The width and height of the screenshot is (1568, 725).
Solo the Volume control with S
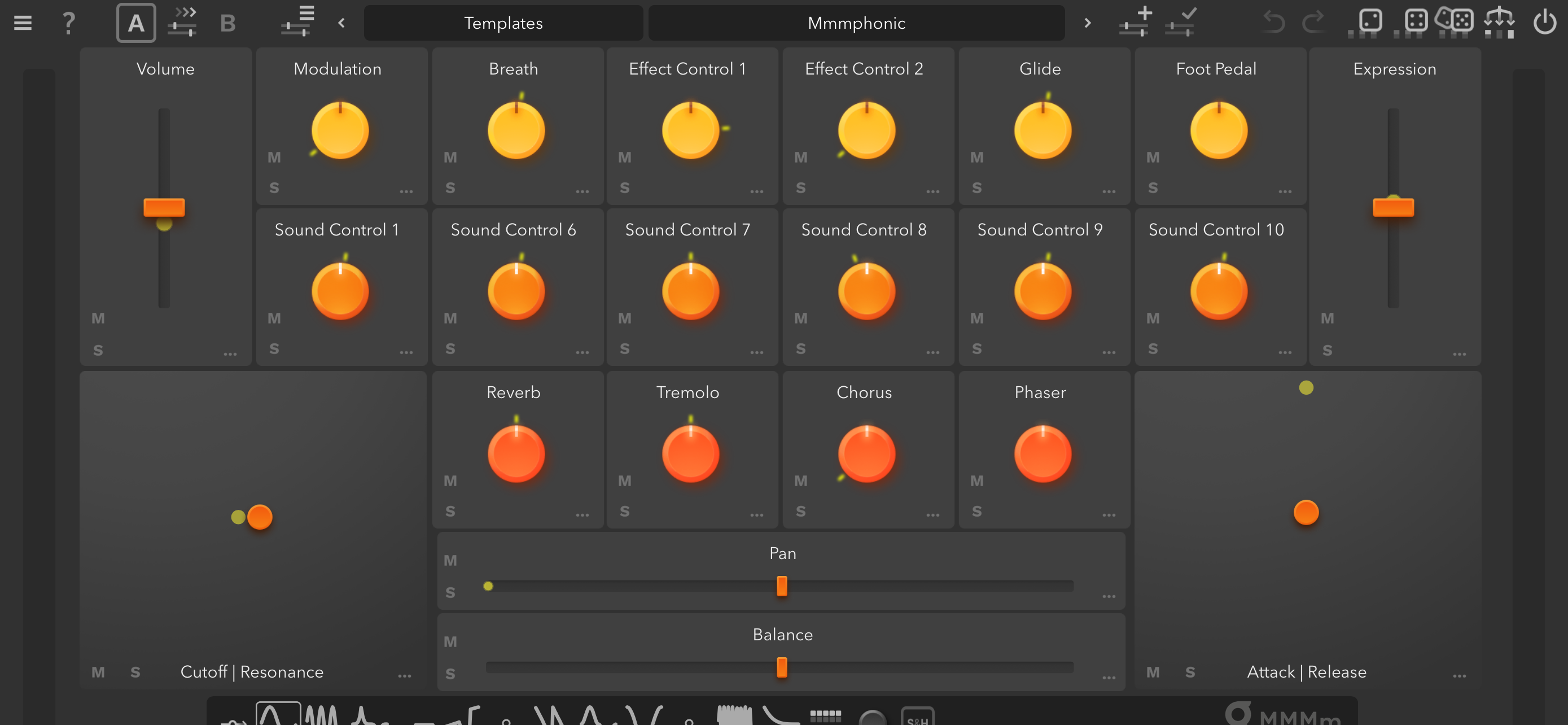[x=98, y=350]
